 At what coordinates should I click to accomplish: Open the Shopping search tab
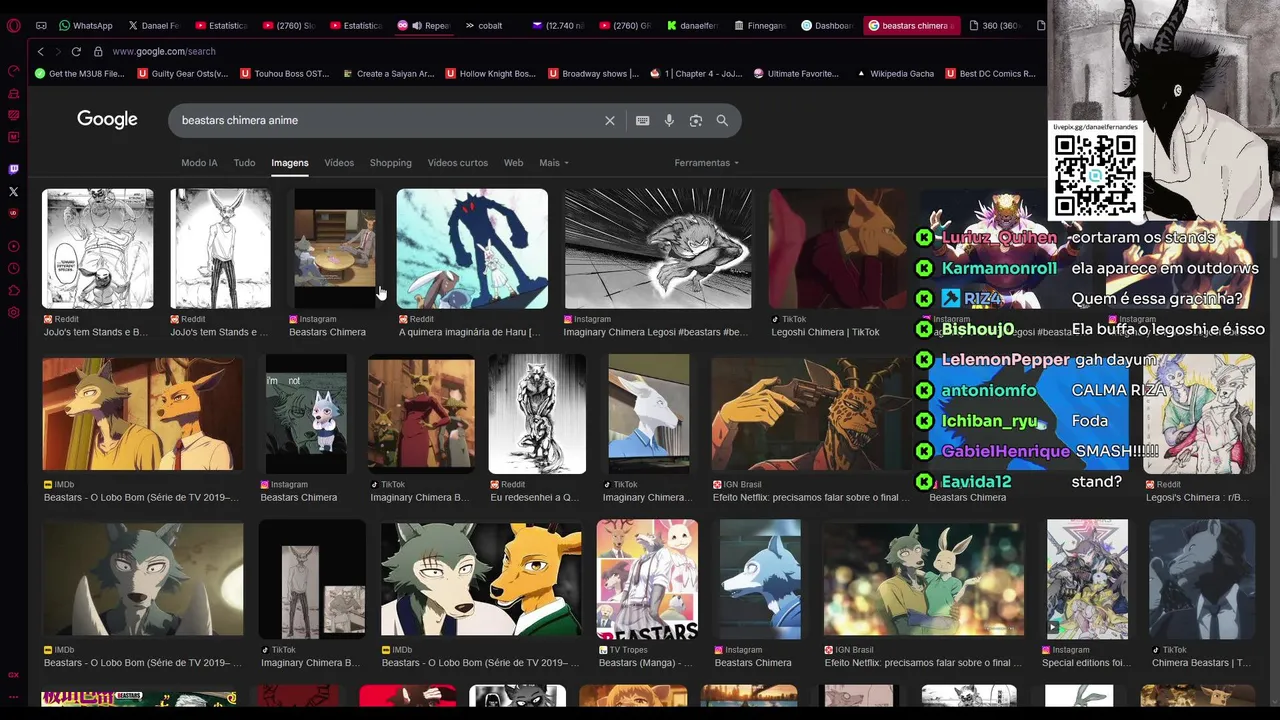tap(390, 162)
